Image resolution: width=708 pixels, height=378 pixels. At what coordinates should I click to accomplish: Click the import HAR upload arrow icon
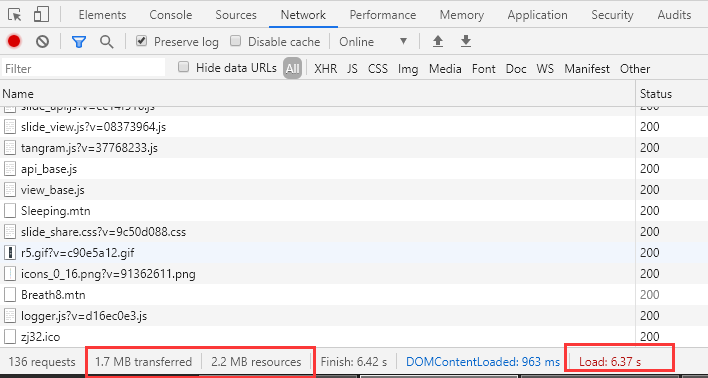[438, 42]
